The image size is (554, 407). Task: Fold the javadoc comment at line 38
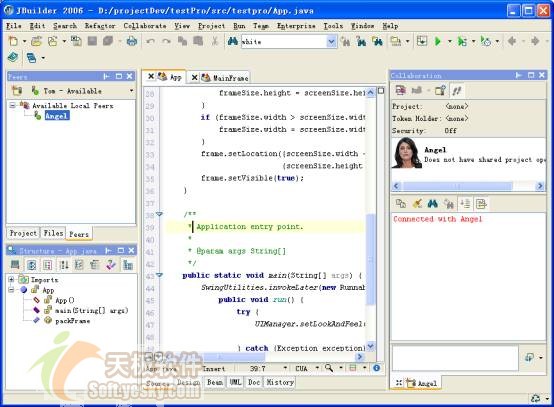[x=159, y=214]
